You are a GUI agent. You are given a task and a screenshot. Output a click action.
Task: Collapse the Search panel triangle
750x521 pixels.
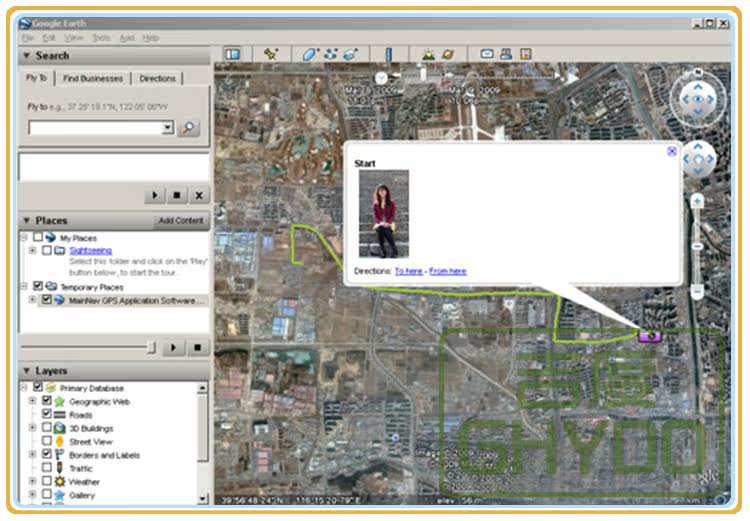point(27,55)
